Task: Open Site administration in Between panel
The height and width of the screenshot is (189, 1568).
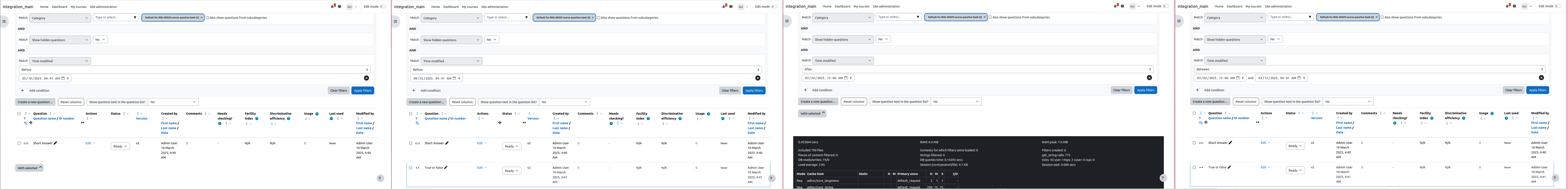Action: [x=1278, y=6]
